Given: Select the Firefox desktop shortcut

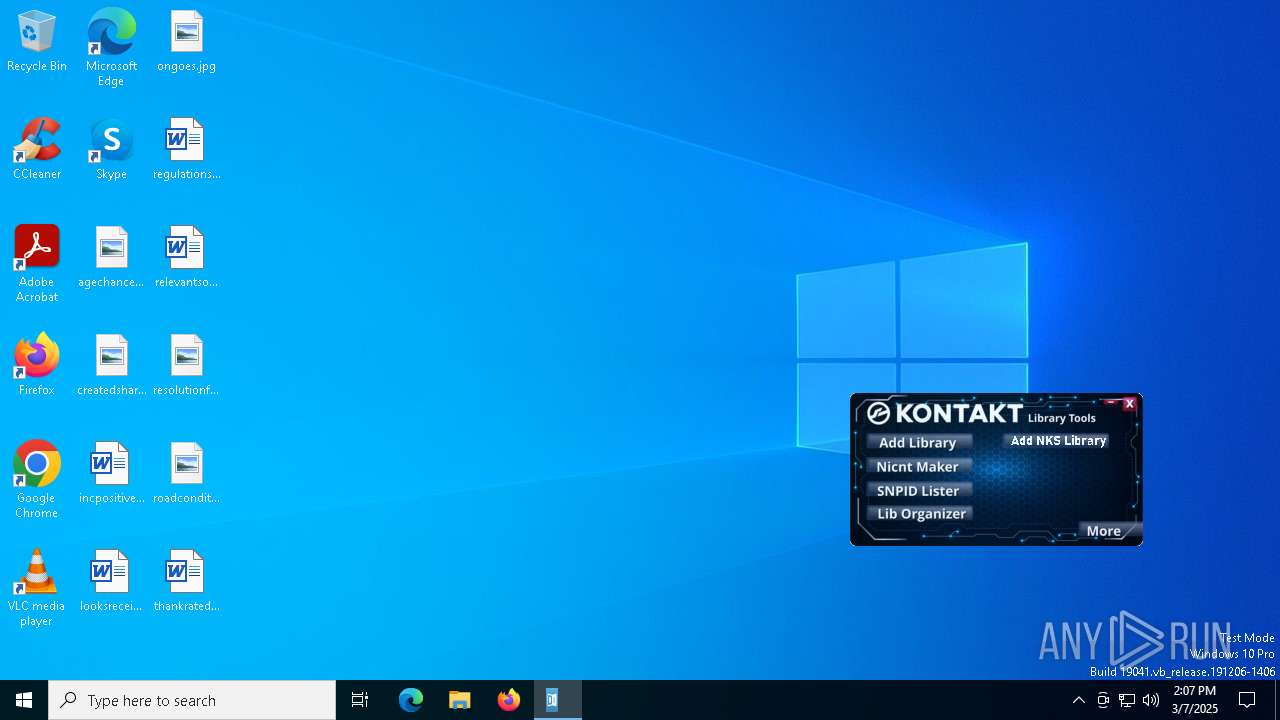Looking at the screenshot, I should (x=37, y=366).
